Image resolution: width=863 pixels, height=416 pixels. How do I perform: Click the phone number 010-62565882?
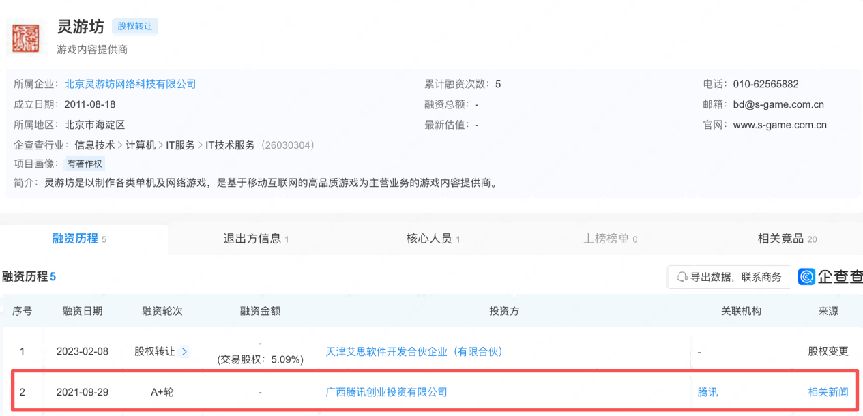(x=766, y=84)
